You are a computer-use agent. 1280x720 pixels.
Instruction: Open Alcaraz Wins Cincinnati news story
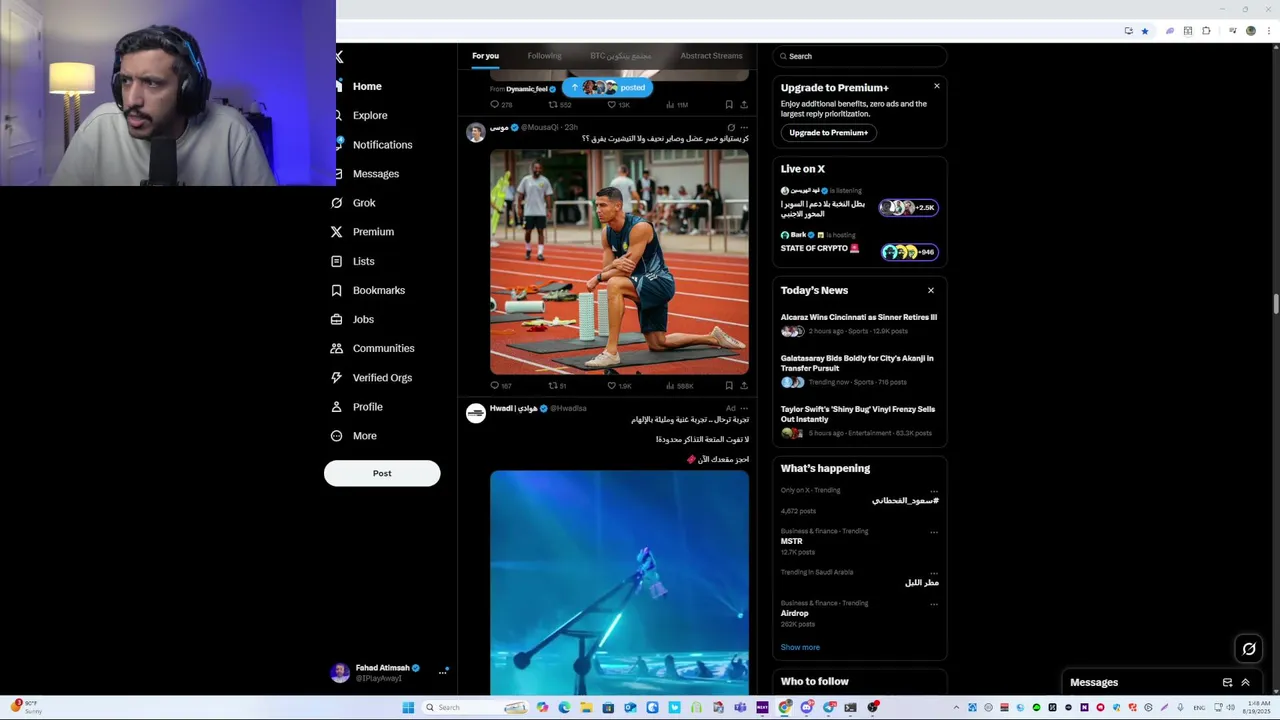(x=859, y=324)
